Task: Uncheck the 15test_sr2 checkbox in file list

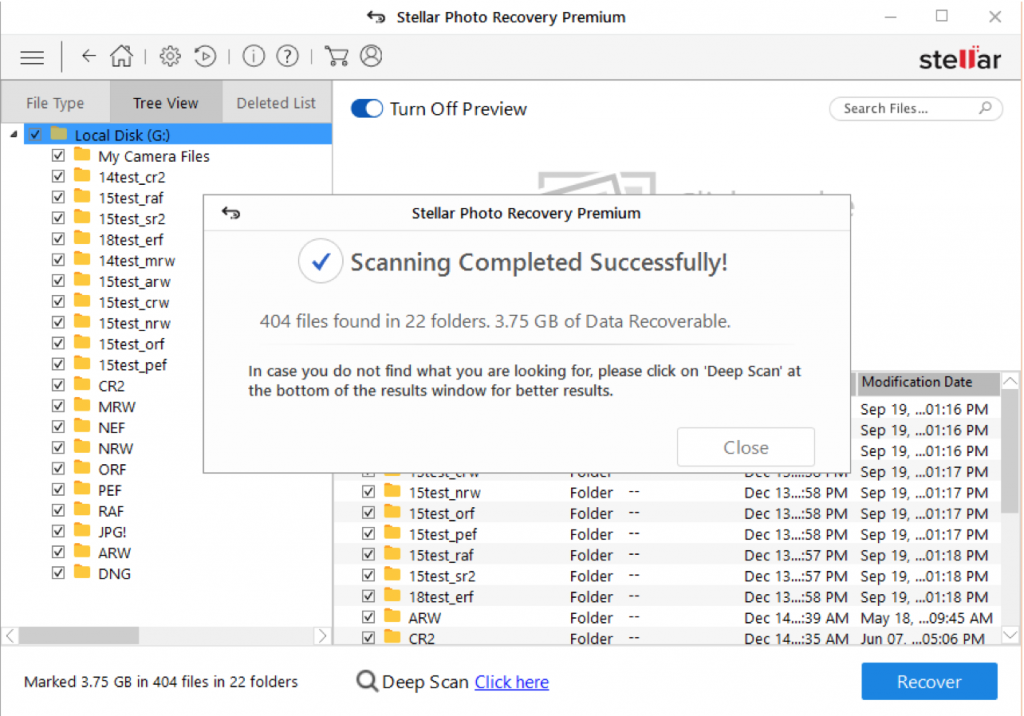Action: (368, 576)
